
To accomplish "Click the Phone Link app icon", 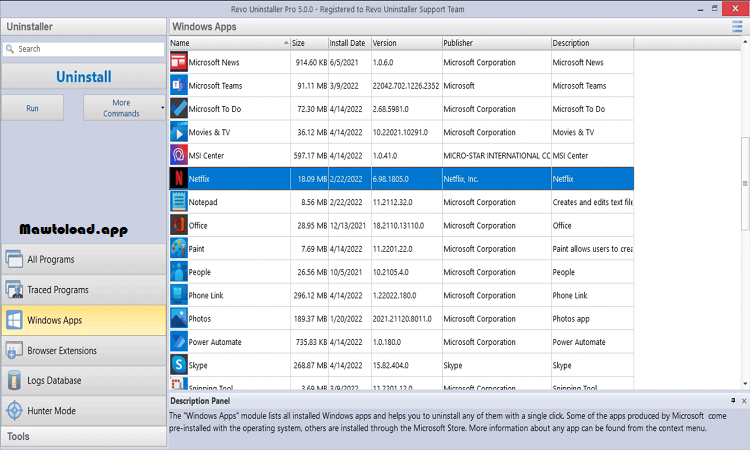I will pyautogui.click(x=178, y=295).
